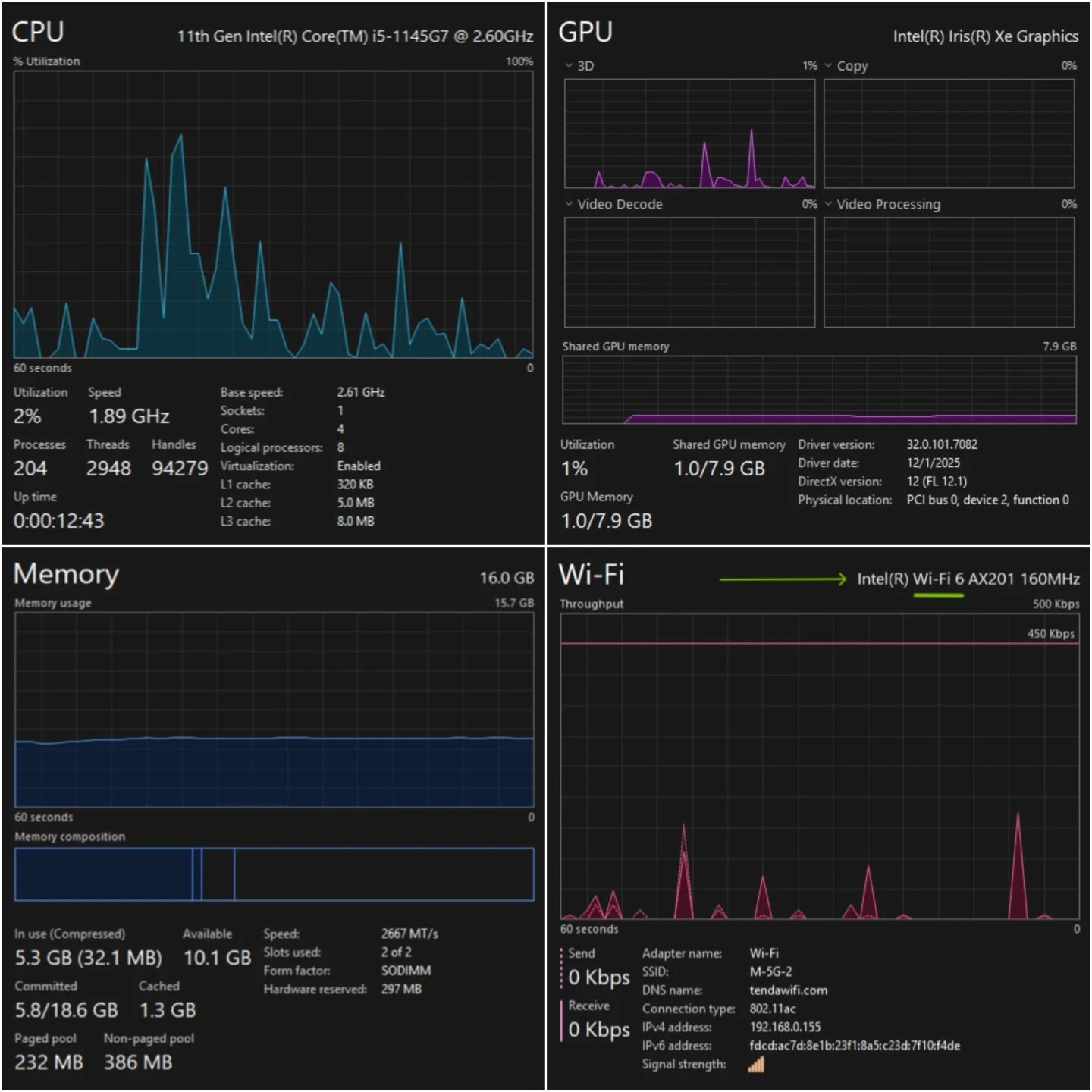Screen dimensions: 1092x1092
Task: Select the Memory usage graph
Action: click(x=274, y=710)
